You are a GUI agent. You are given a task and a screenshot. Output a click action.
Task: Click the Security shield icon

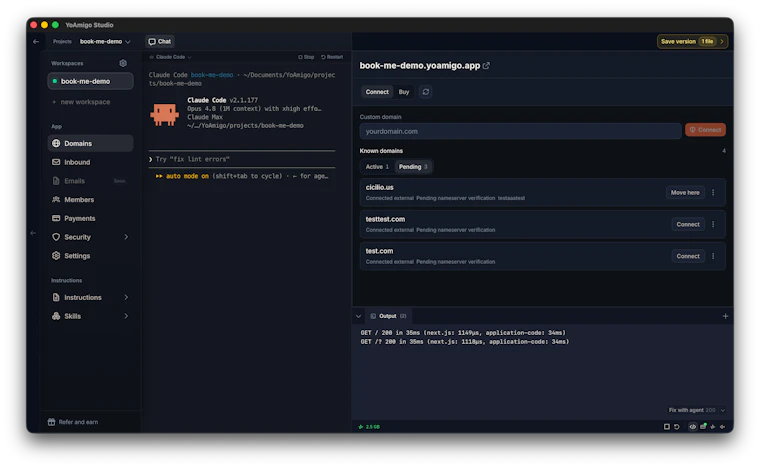[56, 237]
